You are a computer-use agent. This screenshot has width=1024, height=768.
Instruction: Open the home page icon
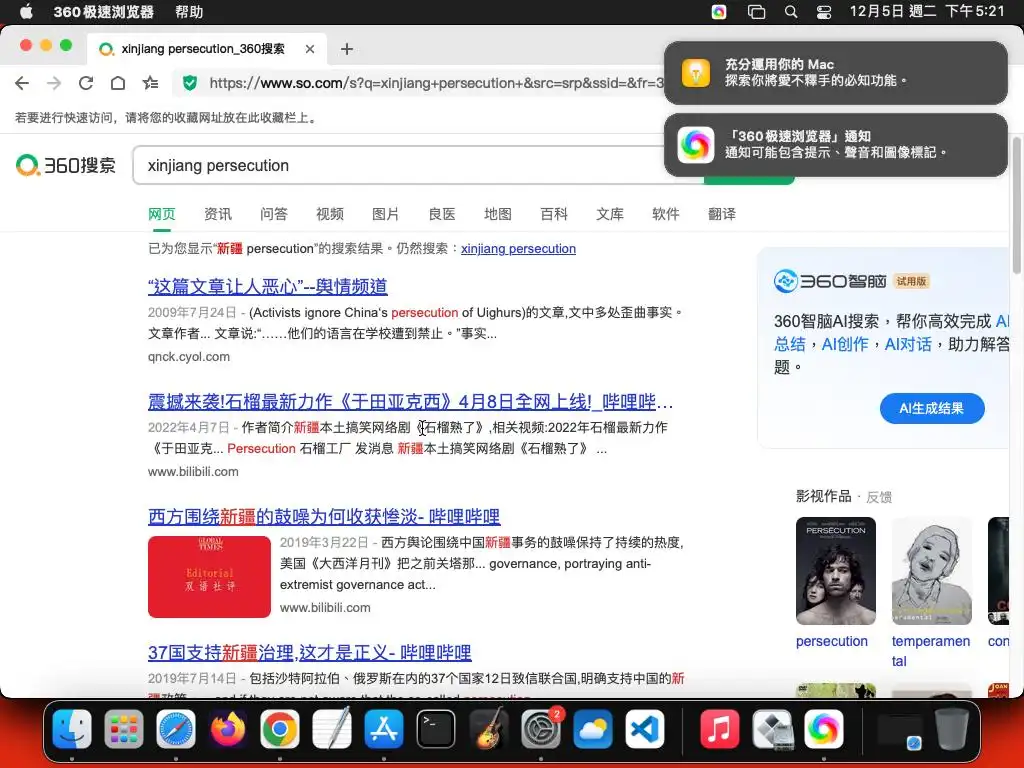pyautogui.click(x=118, y=83)
